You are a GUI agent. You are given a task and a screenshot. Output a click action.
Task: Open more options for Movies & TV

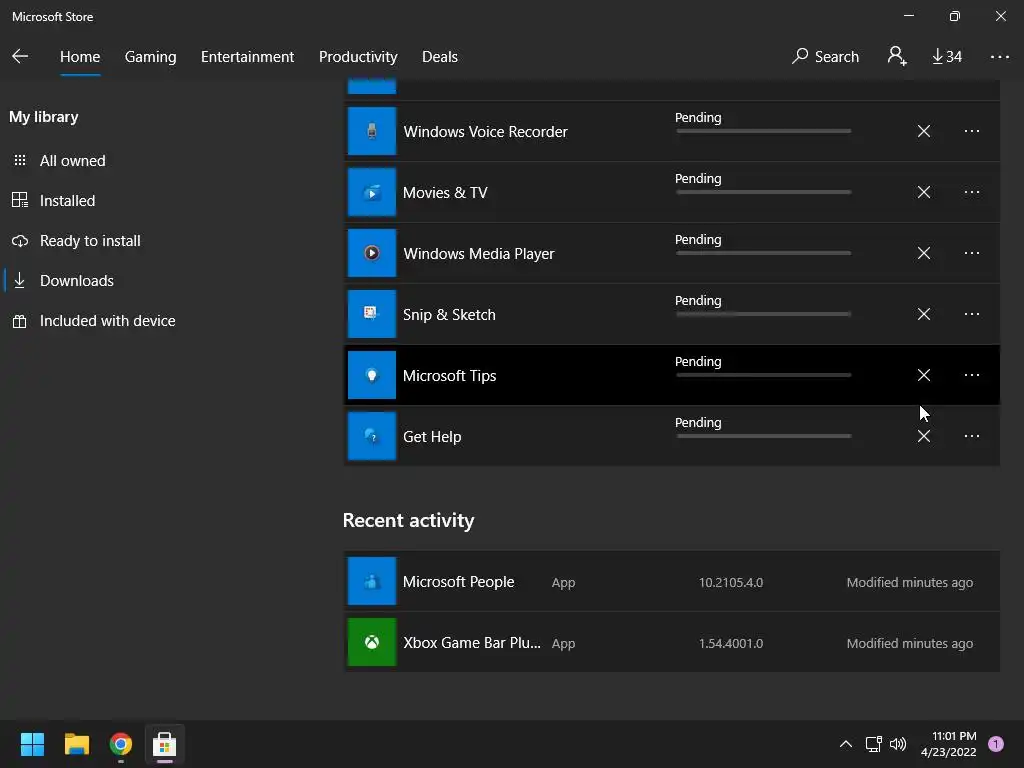coord(972,192)
